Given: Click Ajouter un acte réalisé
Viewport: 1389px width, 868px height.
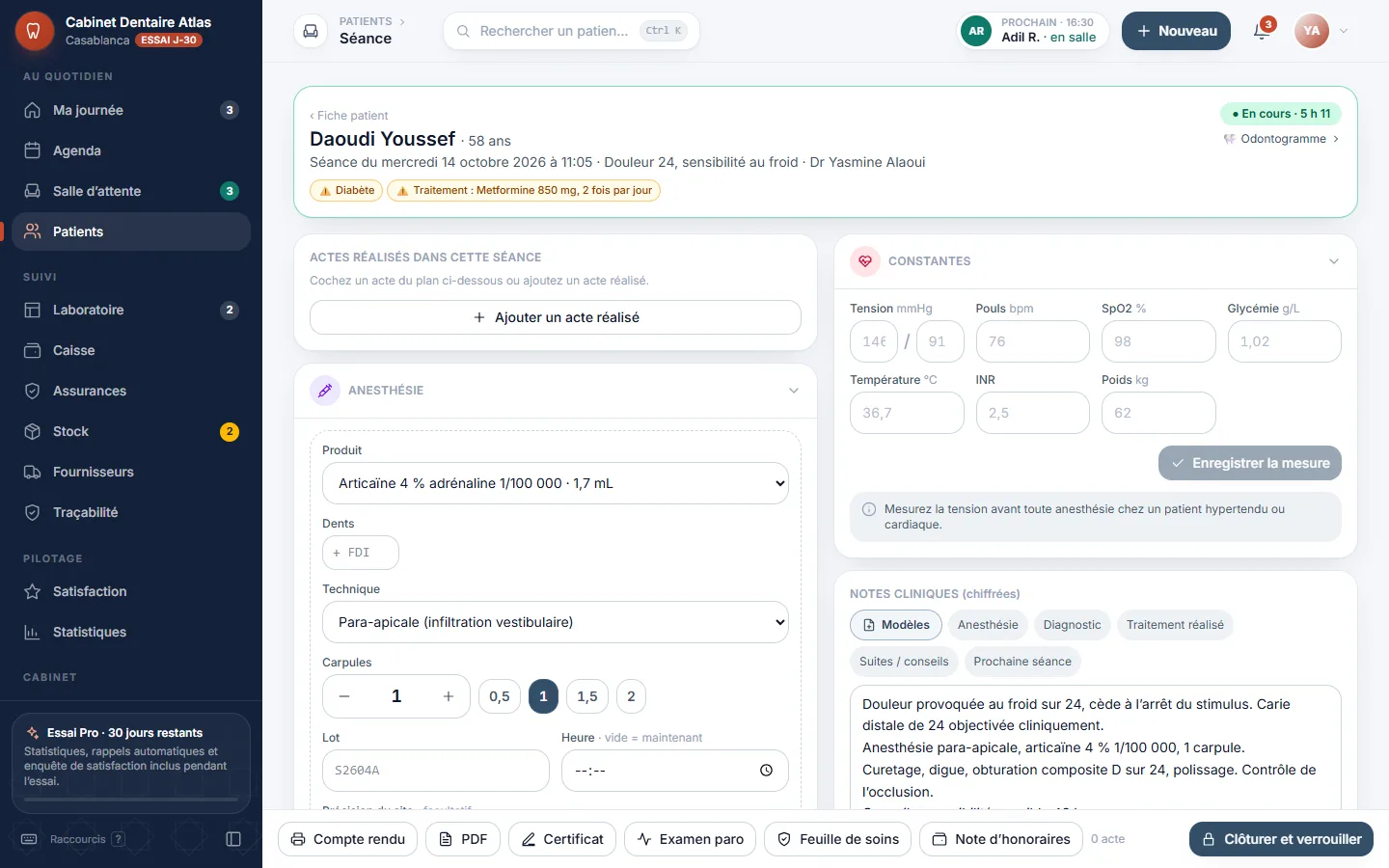Looking at the screenshot, I should (x=556, y=317).
